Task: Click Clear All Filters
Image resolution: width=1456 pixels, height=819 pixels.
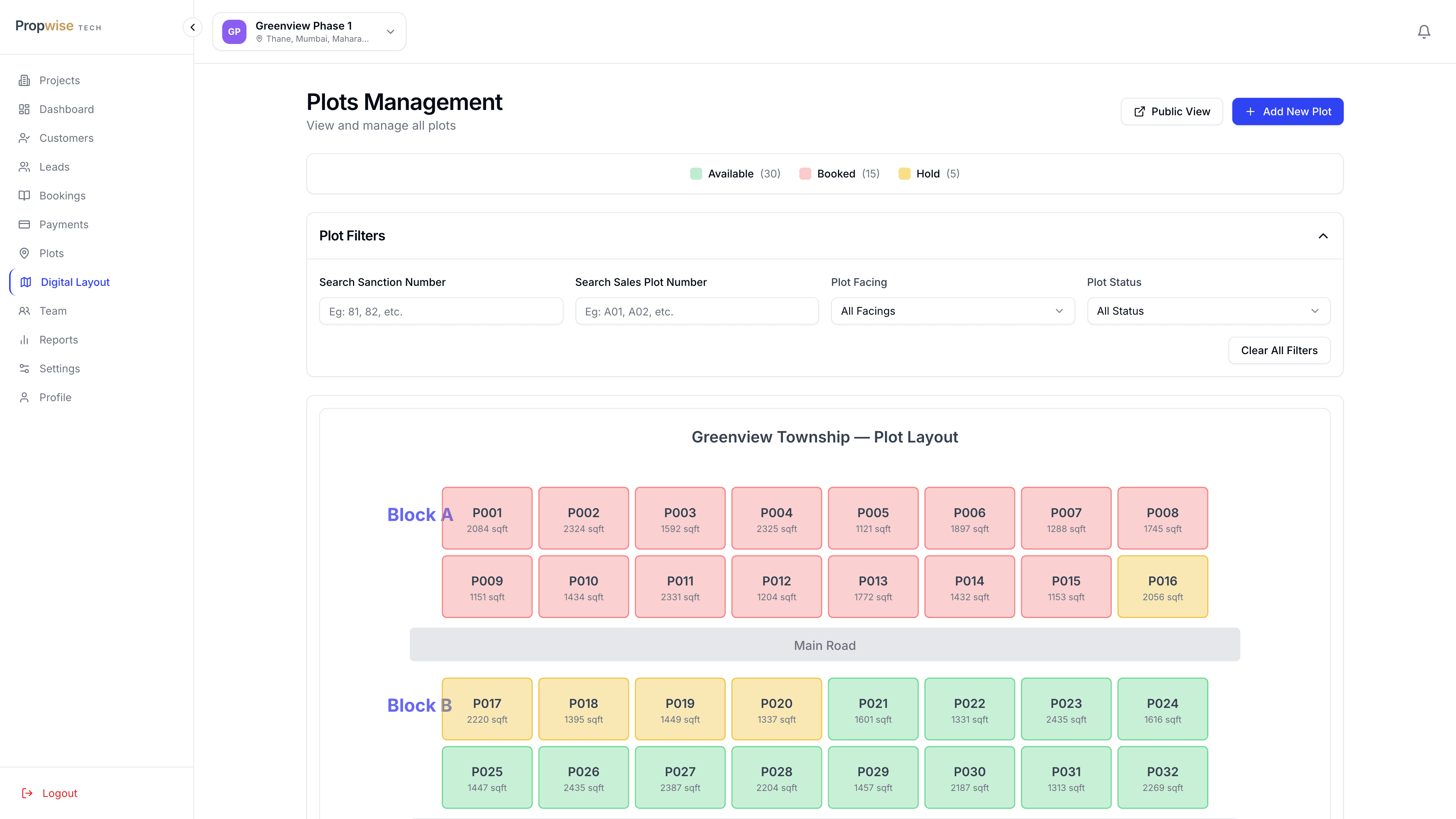Action: pos(1279,350)
